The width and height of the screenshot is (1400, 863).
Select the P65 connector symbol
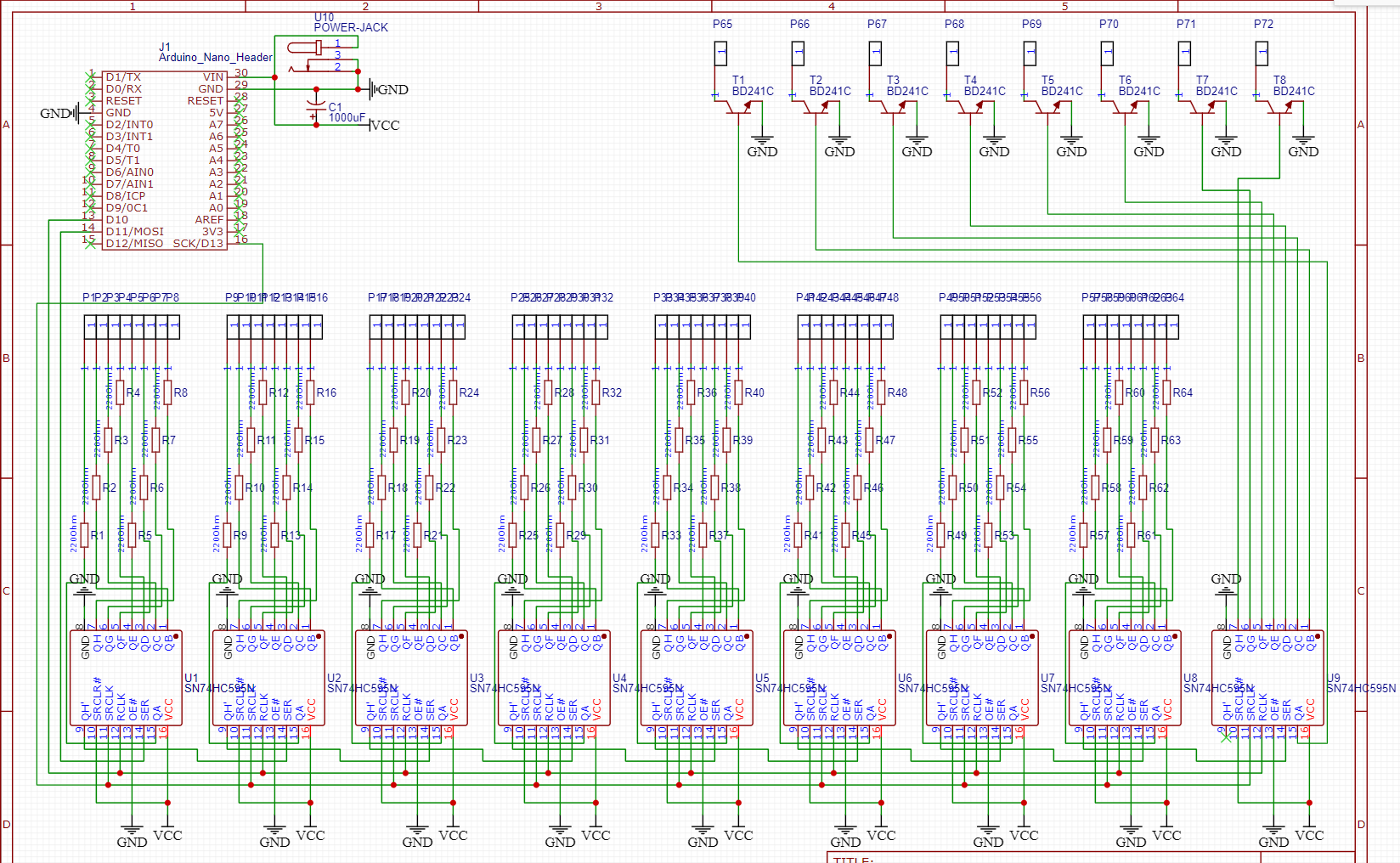coord(720,53)
